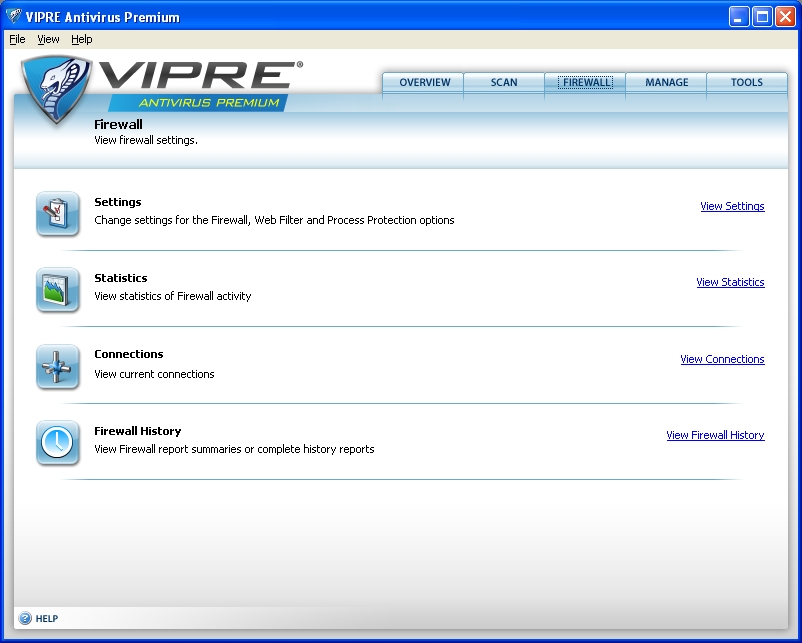Click the View Connections link
The width and height of the screenshot is (802, 643).
722,359
